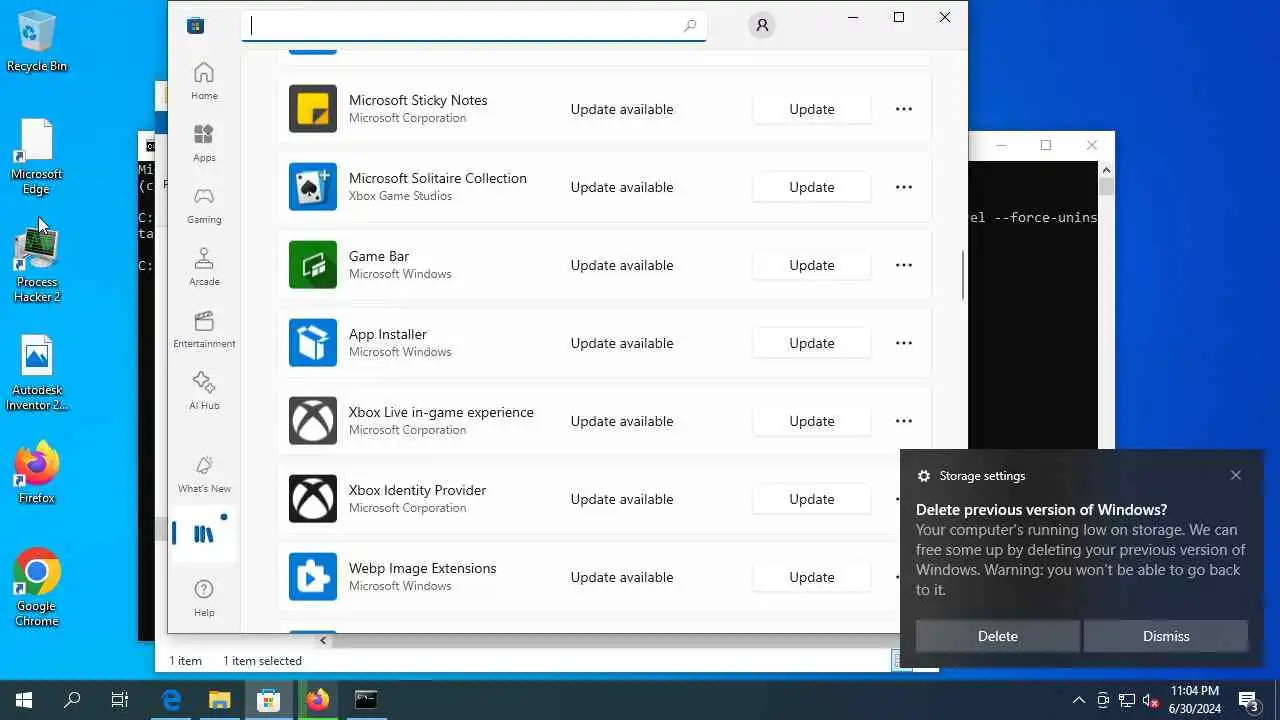Image resolution: width=1280 pixels, height=720 pixels.
Task: Open more options for App Installer
Action: click(x=904, y=343)
